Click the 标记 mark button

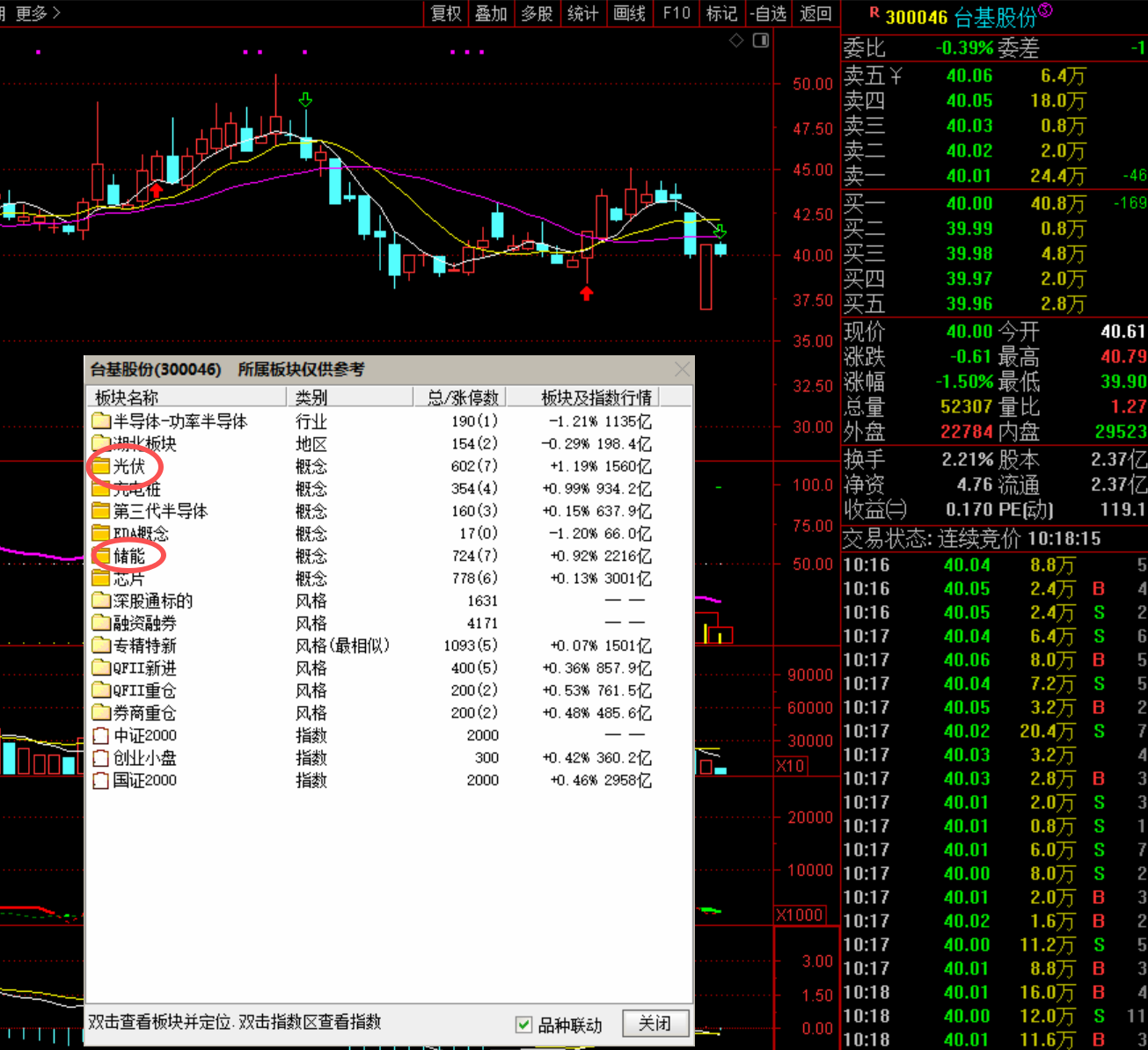click(722, 13)
